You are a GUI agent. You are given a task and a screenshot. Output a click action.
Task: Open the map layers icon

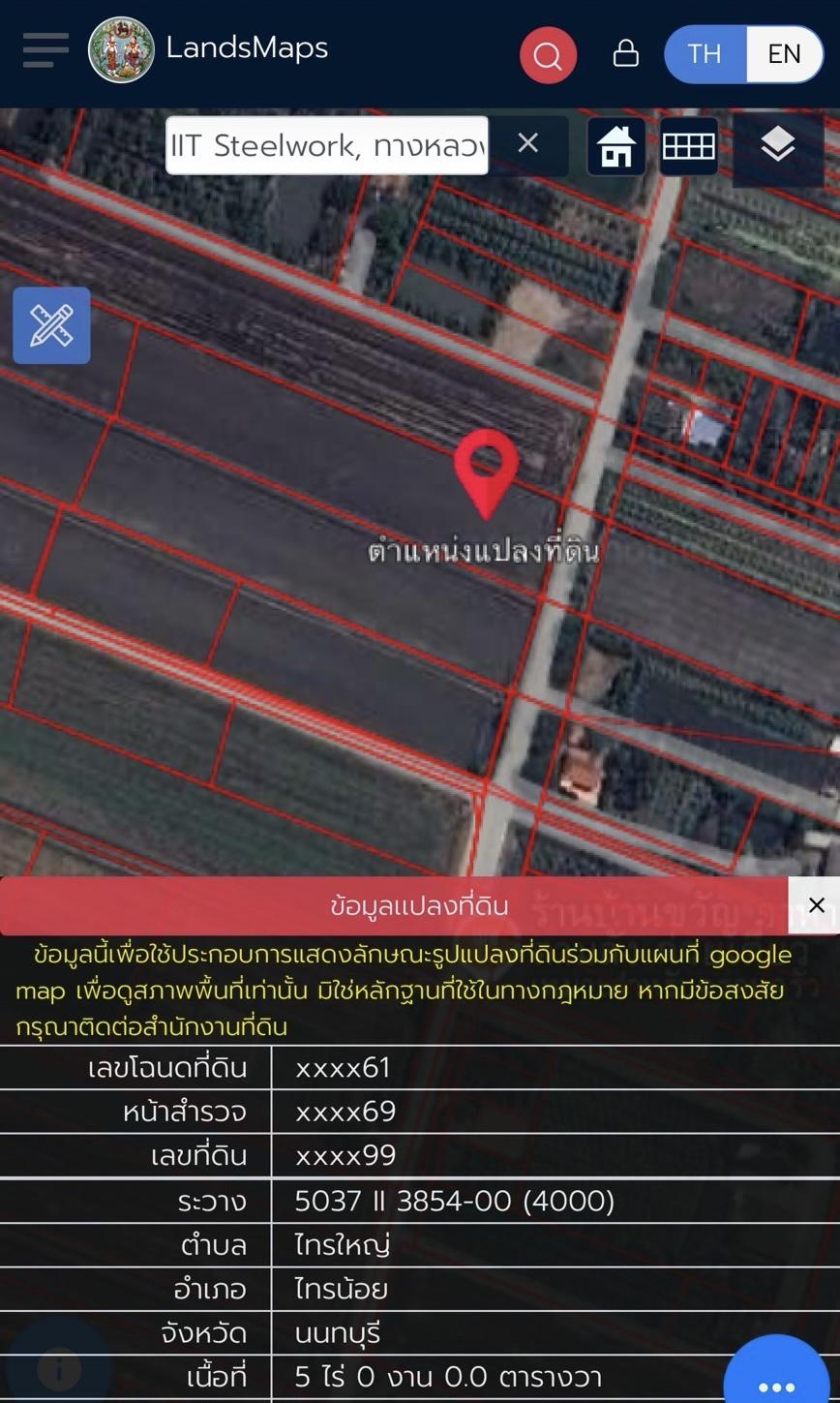click(778, 146)
